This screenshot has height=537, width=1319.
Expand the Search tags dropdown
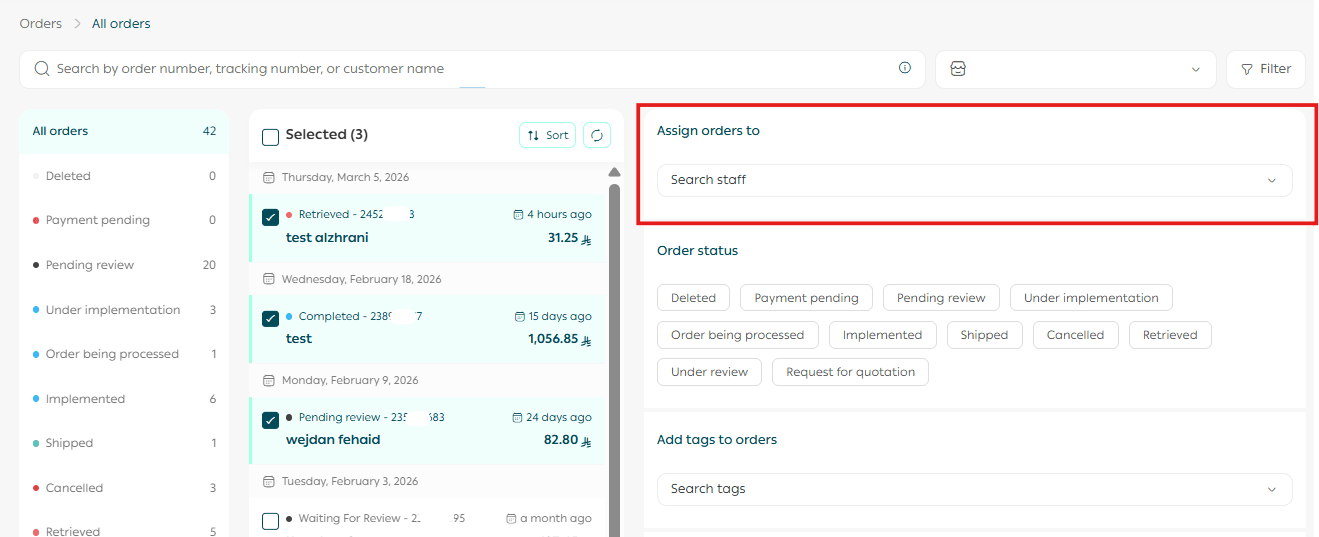tap(973, 489)
